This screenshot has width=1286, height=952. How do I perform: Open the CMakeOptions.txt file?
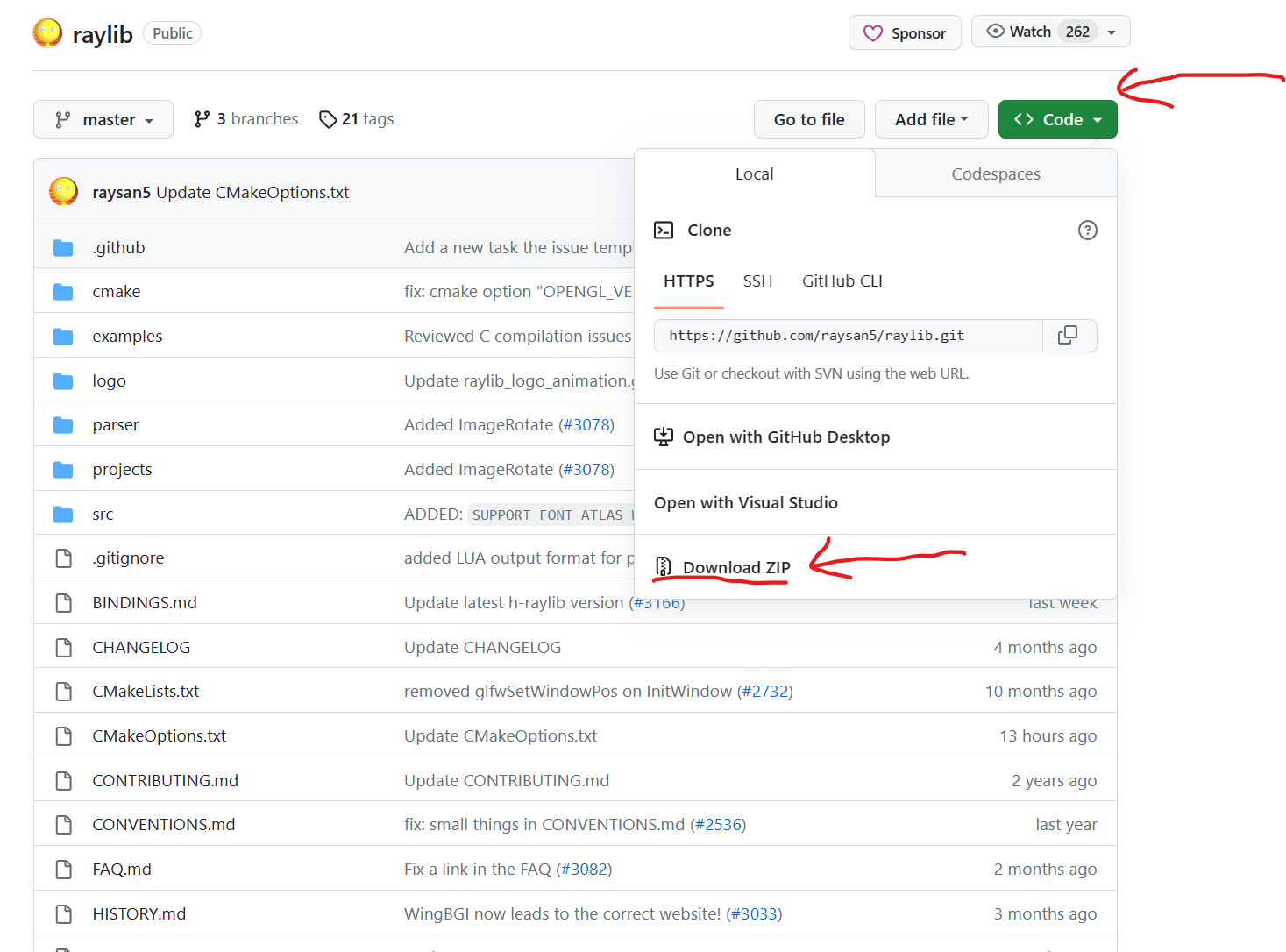(x=160, y=736)
